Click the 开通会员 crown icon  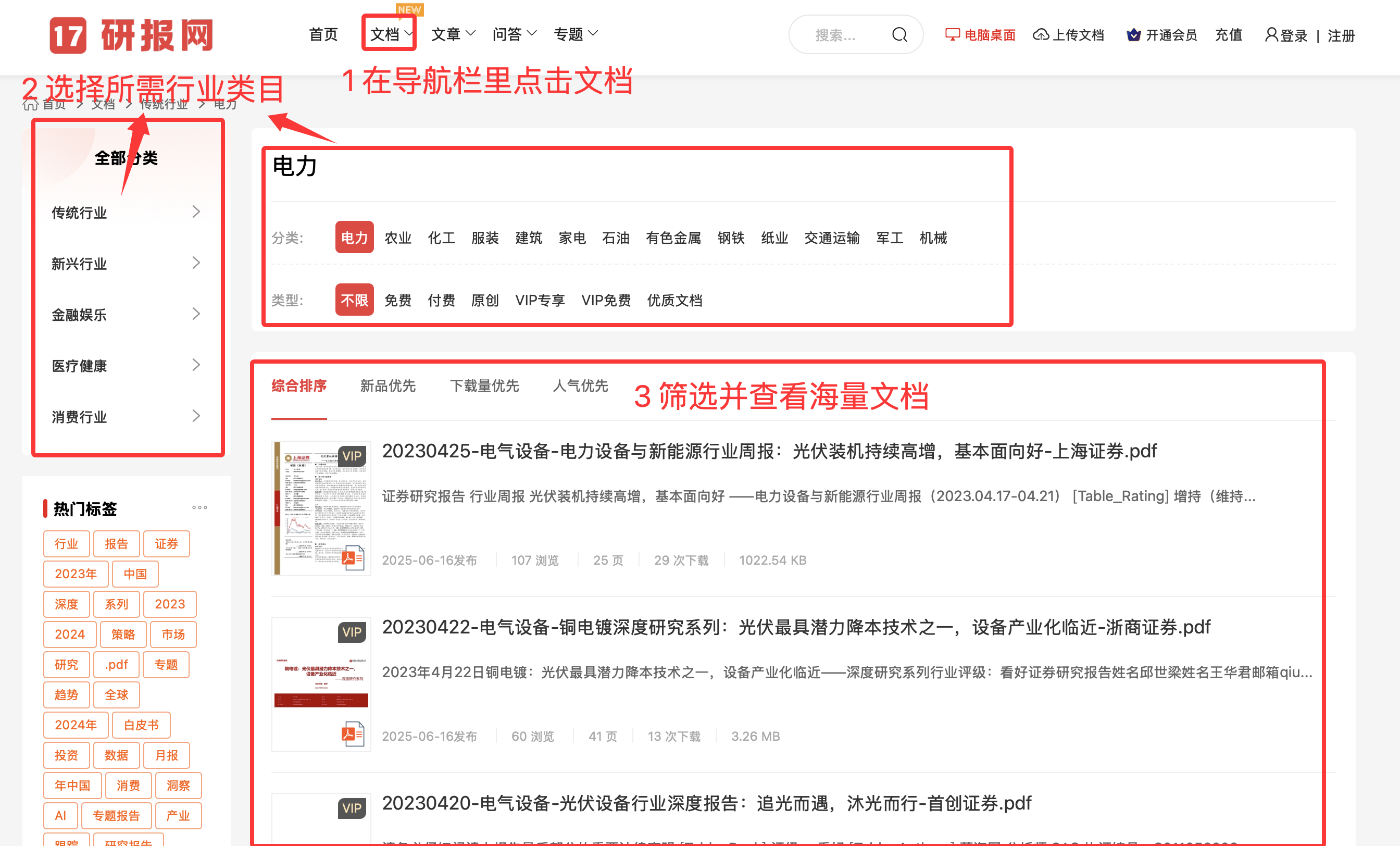click(x=1133, y=35)
